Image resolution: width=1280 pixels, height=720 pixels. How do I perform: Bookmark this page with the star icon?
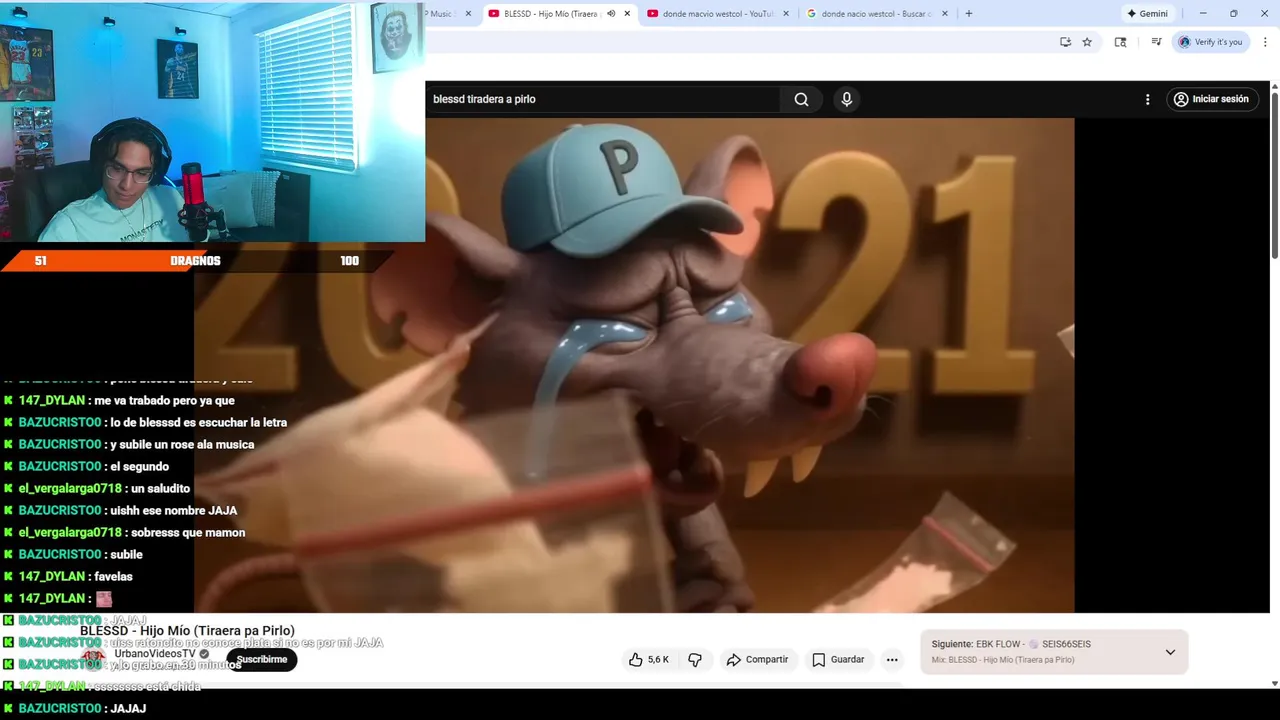click(x=1087, y=42)
